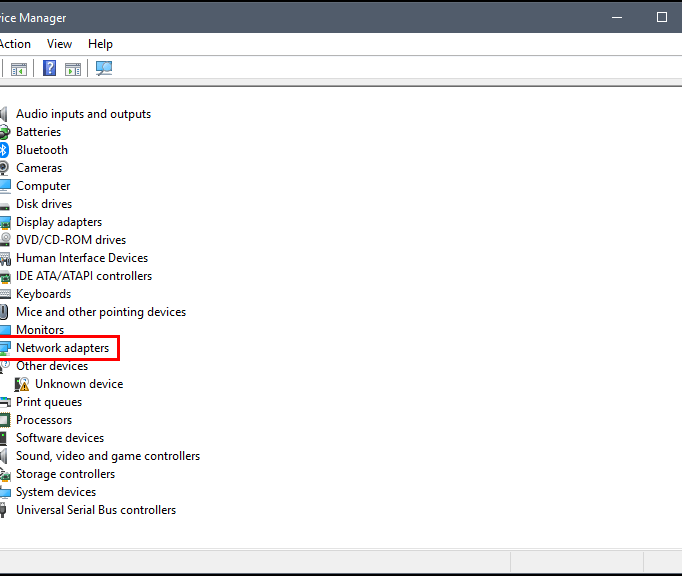Minimize the Device Manager window
This screenshot has height=576, width=682.
(x=617, y=17)
